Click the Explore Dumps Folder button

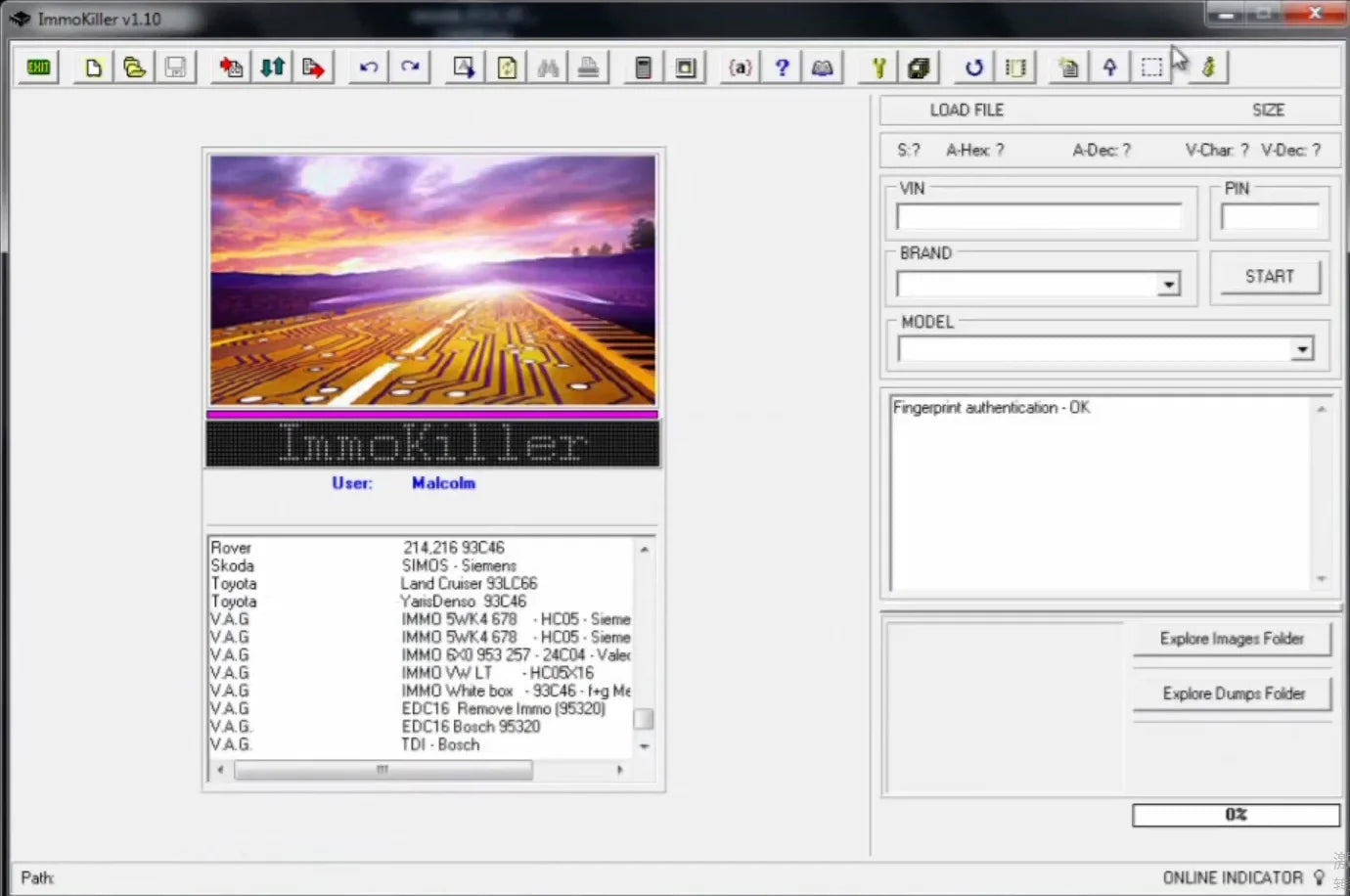point(1232,694)
